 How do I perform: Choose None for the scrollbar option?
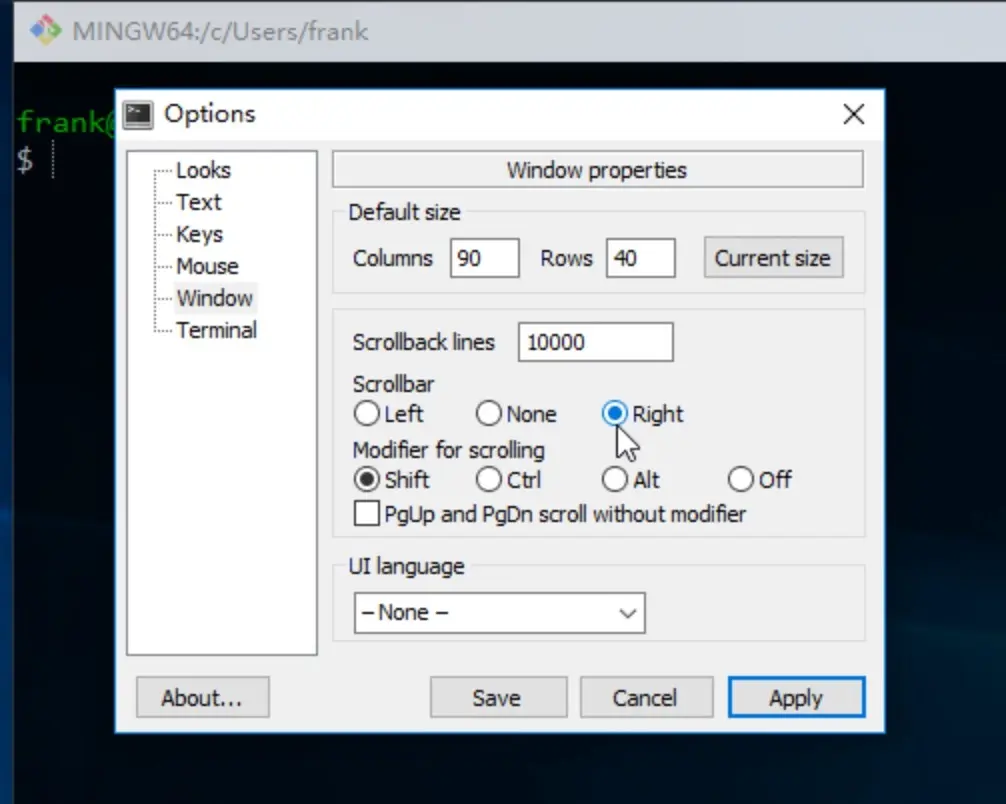[x=489, y=413]
